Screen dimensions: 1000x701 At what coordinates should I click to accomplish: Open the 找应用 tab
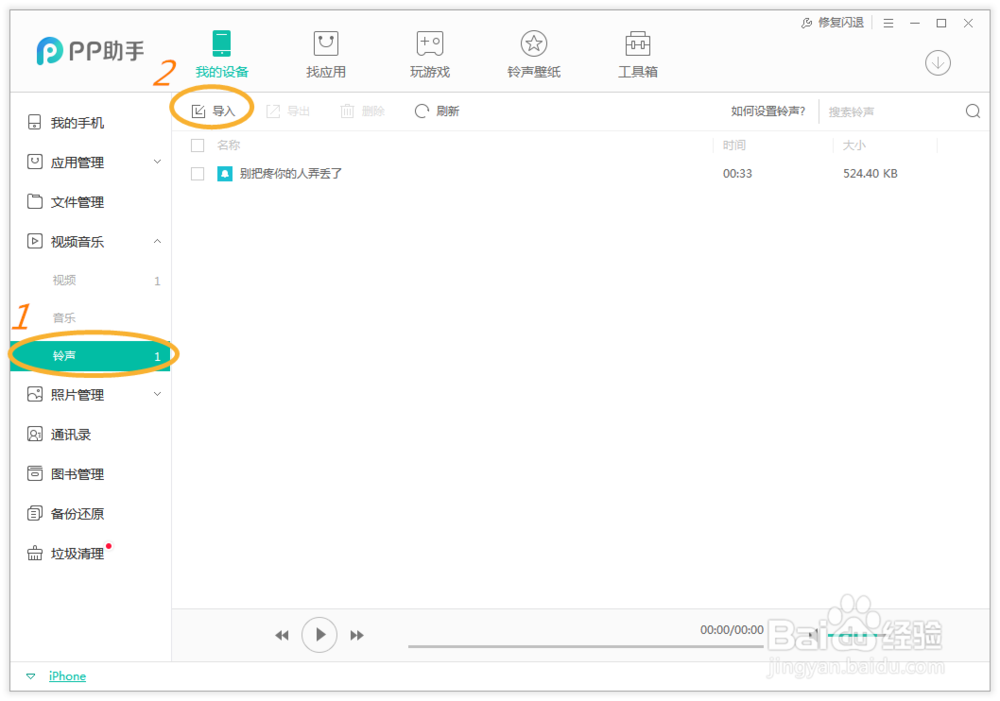[x=325, y=54]
